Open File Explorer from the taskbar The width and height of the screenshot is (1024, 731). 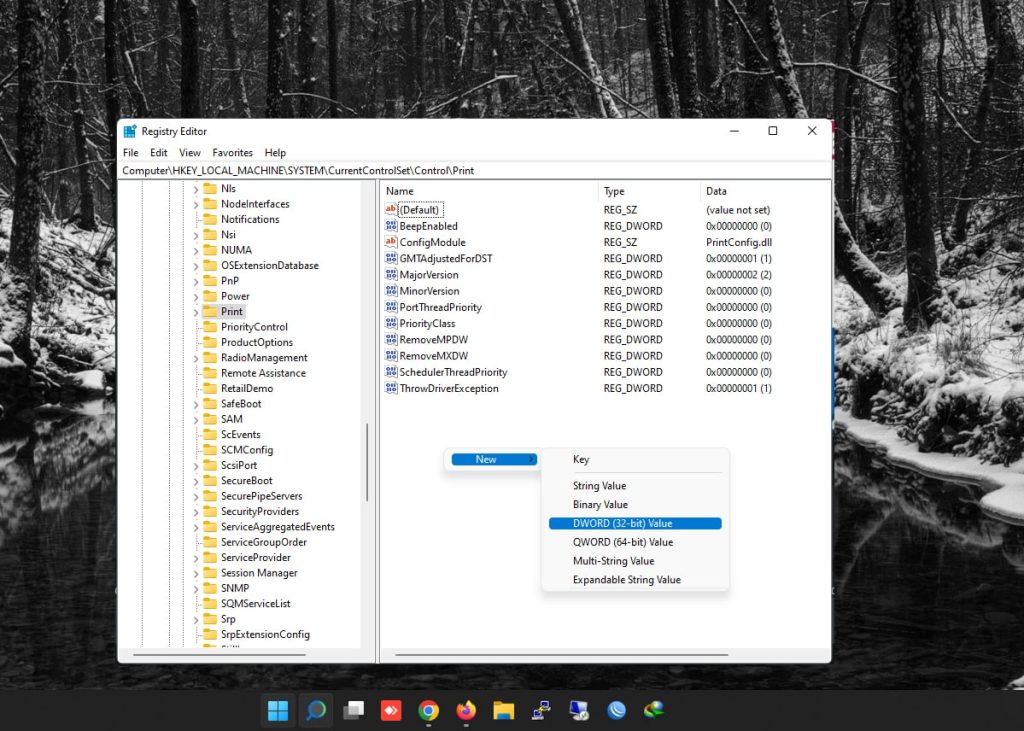[503, 710]
